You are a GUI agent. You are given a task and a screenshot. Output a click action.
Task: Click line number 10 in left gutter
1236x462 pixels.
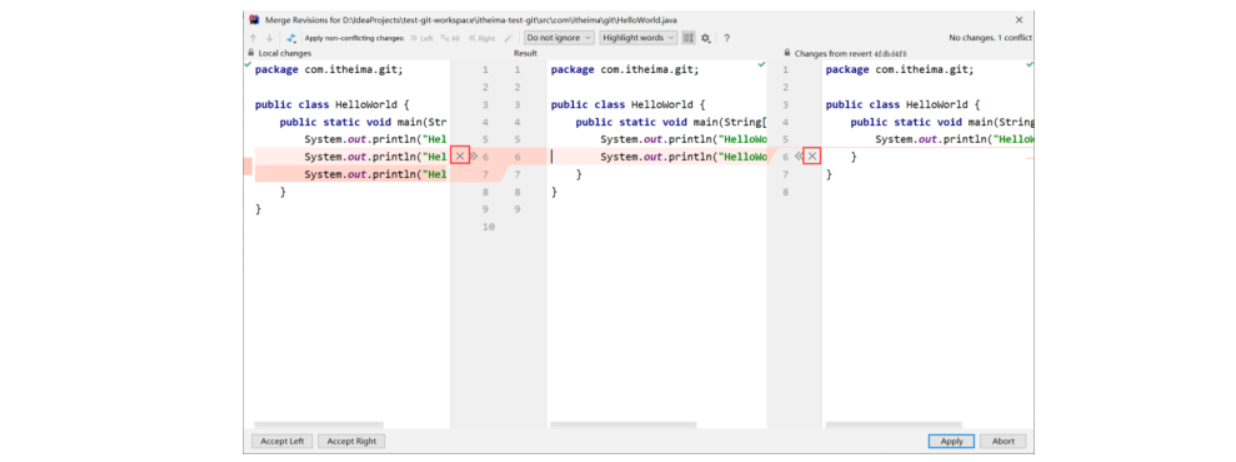point(488,227)
